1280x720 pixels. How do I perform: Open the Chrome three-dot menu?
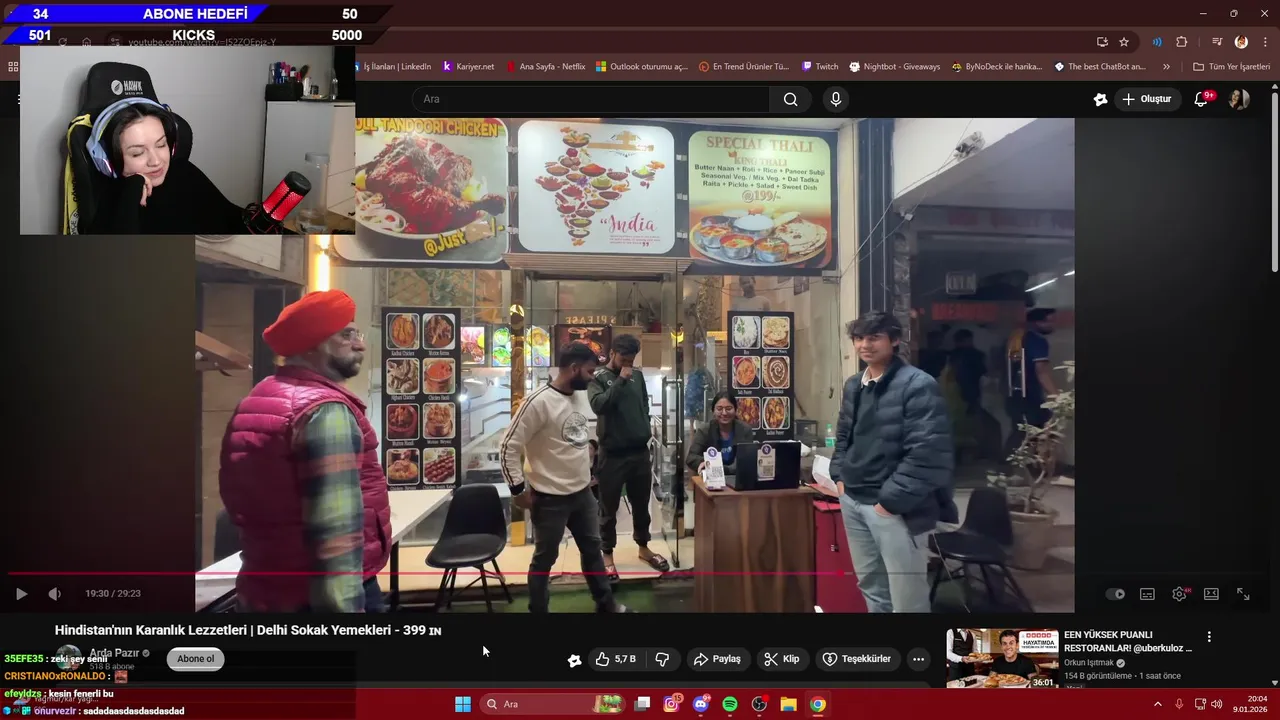point(1265,42)
